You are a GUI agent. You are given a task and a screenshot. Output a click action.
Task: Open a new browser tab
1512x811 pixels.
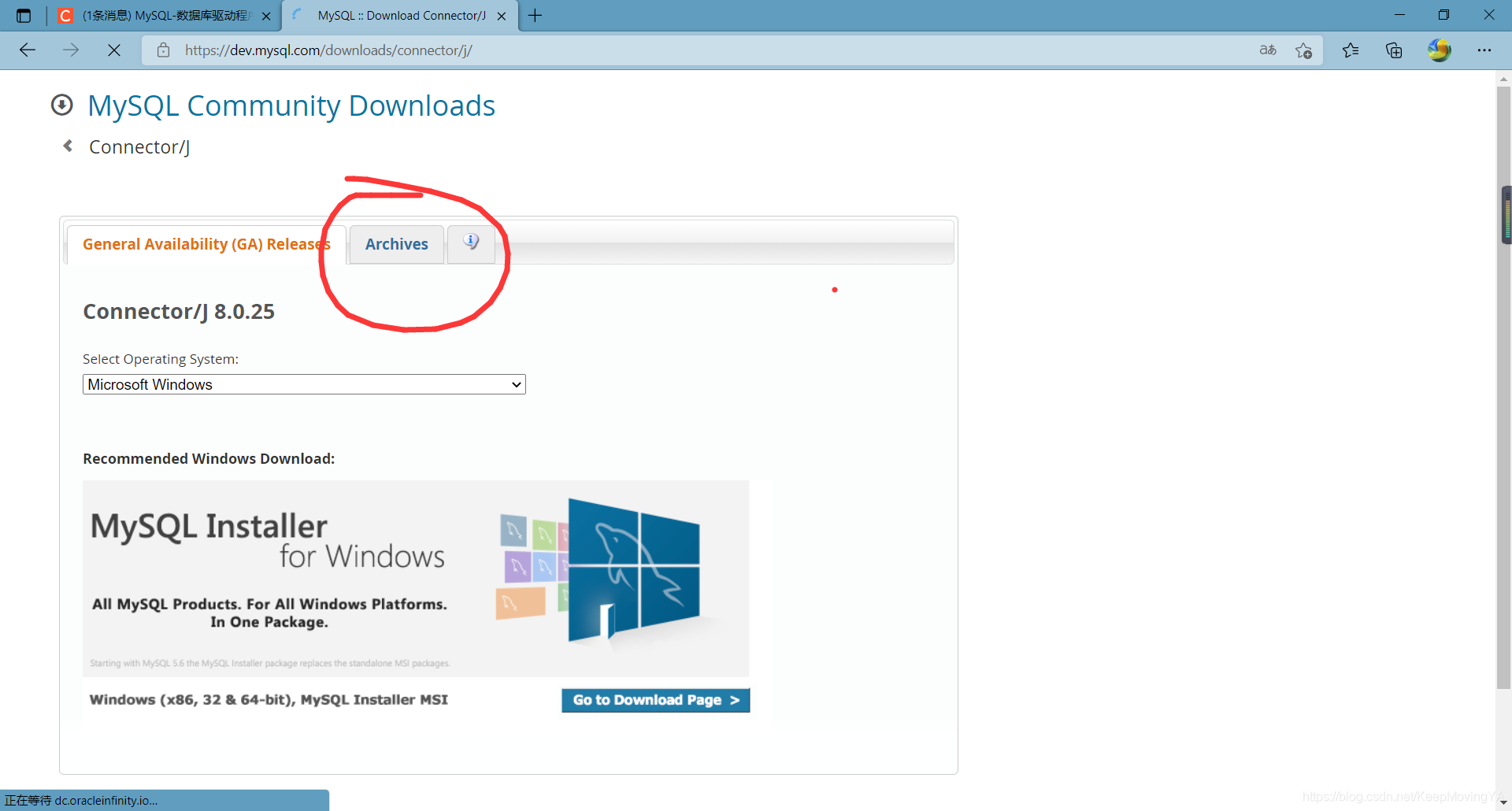click(535, 16)
